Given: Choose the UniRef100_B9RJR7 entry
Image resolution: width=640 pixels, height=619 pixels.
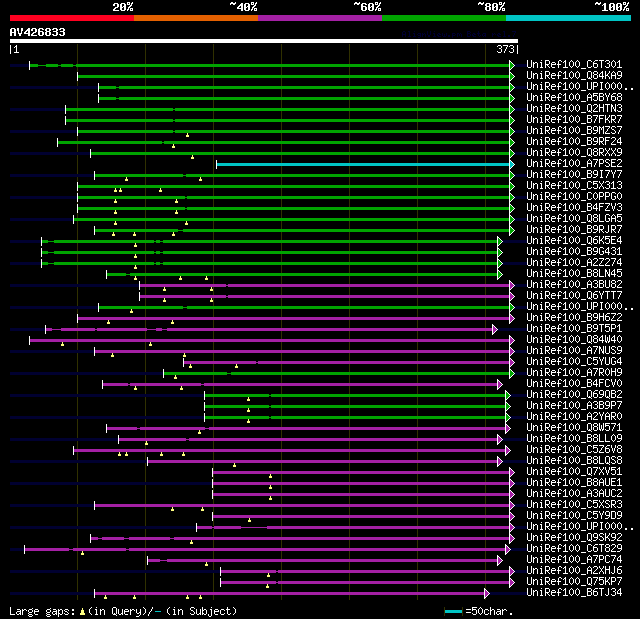Looking at the screenshot, I should 574,230.
